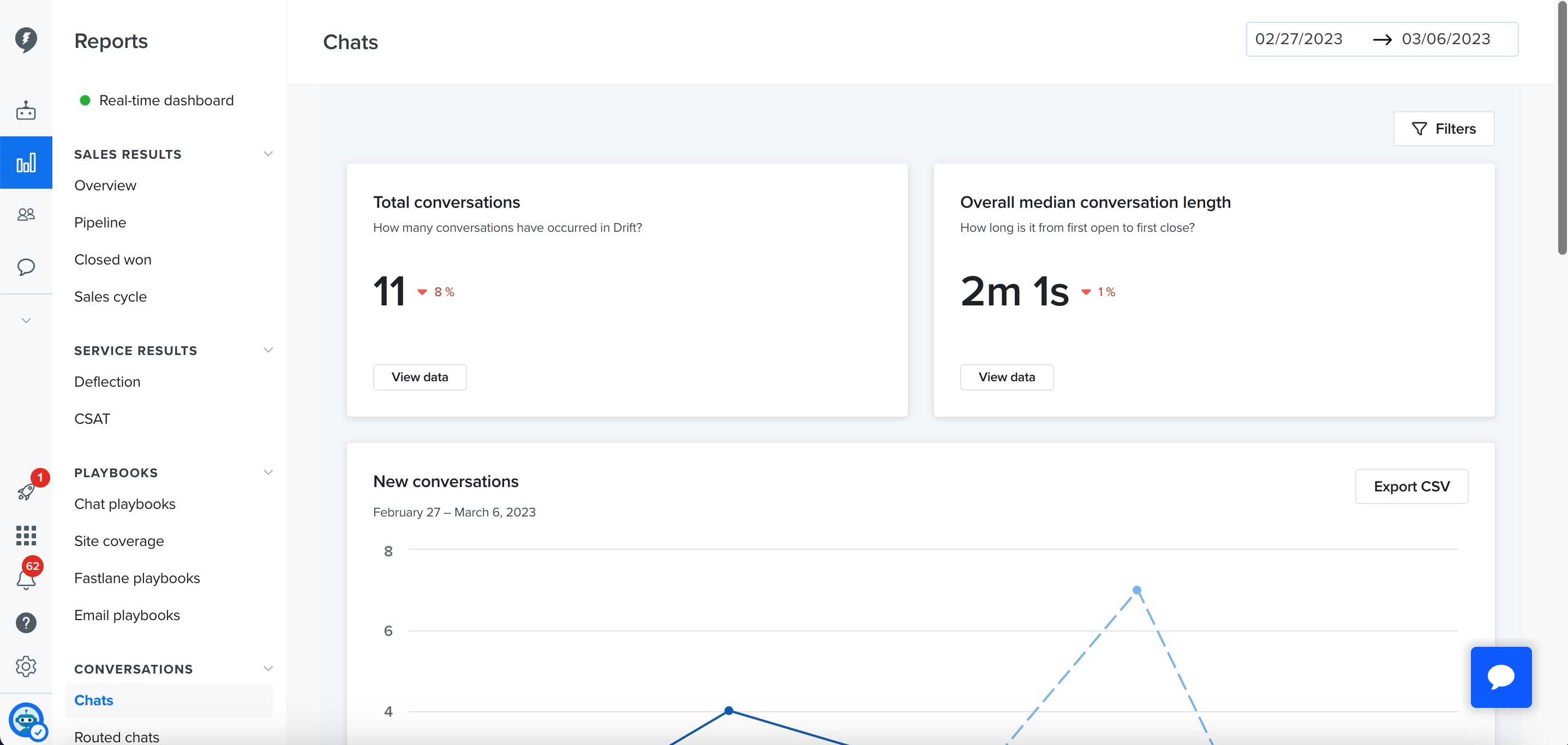1568x745 pixels.
Task: Click the start date 02/27/2023 field
Action: coord(1298,39)
